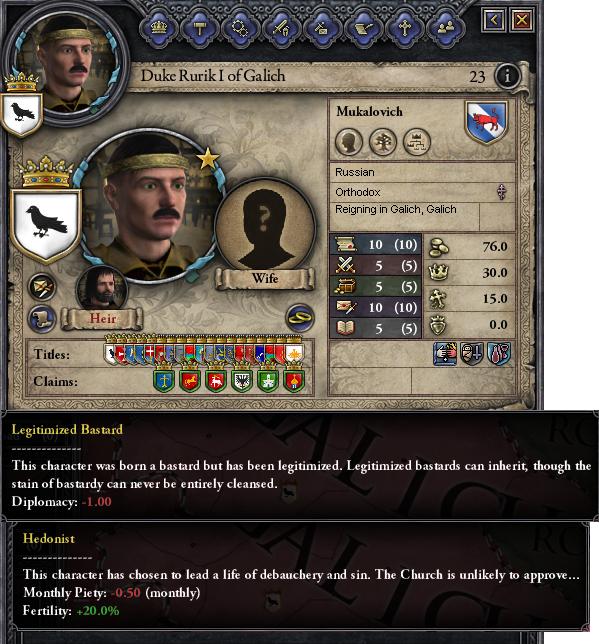Open the Religion tab cross icon
599x644 pixels.
(x=405, y=28)
